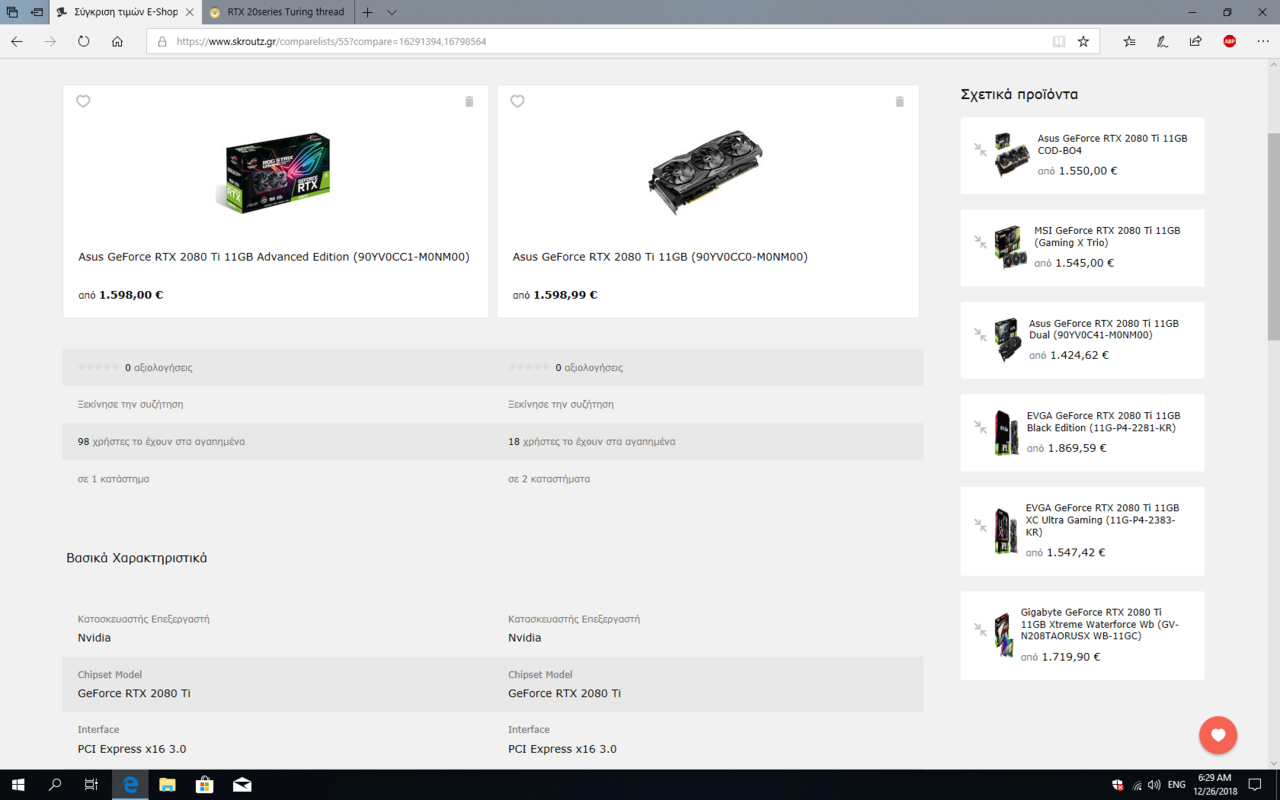The height and width of the screenshot is (800, 1280).
Task: Open EVGA RTX 2080 Ti XC Ultra Gaming link
Action: [x=1102, y=520]
